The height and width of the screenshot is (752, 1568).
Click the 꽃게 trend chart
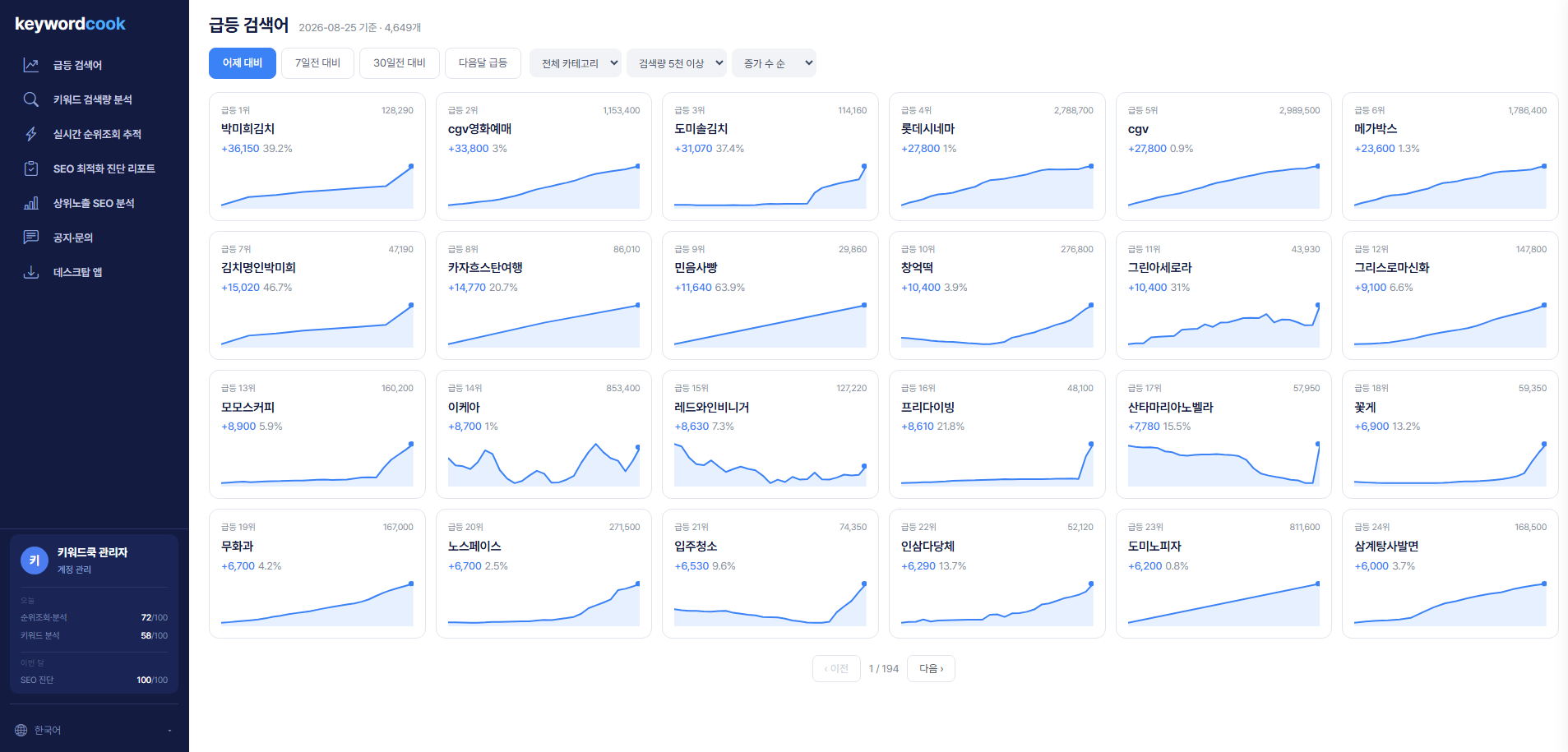1450,464
